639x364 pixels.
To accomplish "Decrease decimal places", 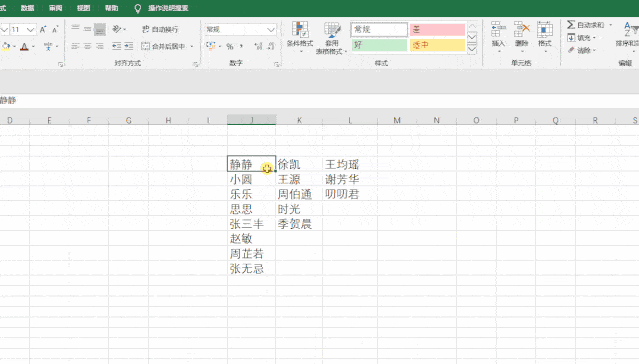I will pyautogui.click(x=271, y=46).
